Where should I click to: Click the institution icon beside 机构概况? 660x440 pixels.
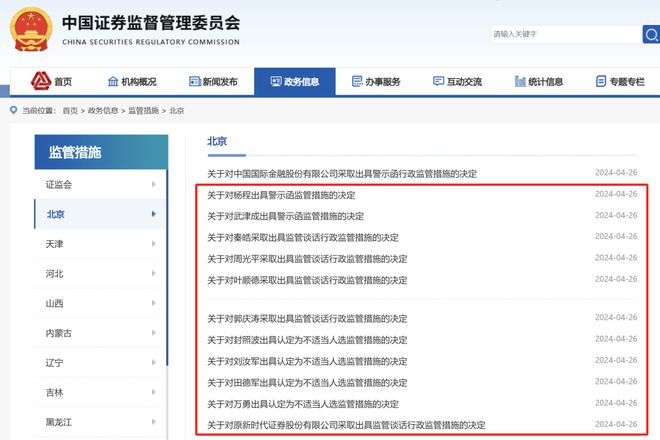[113, 81]
